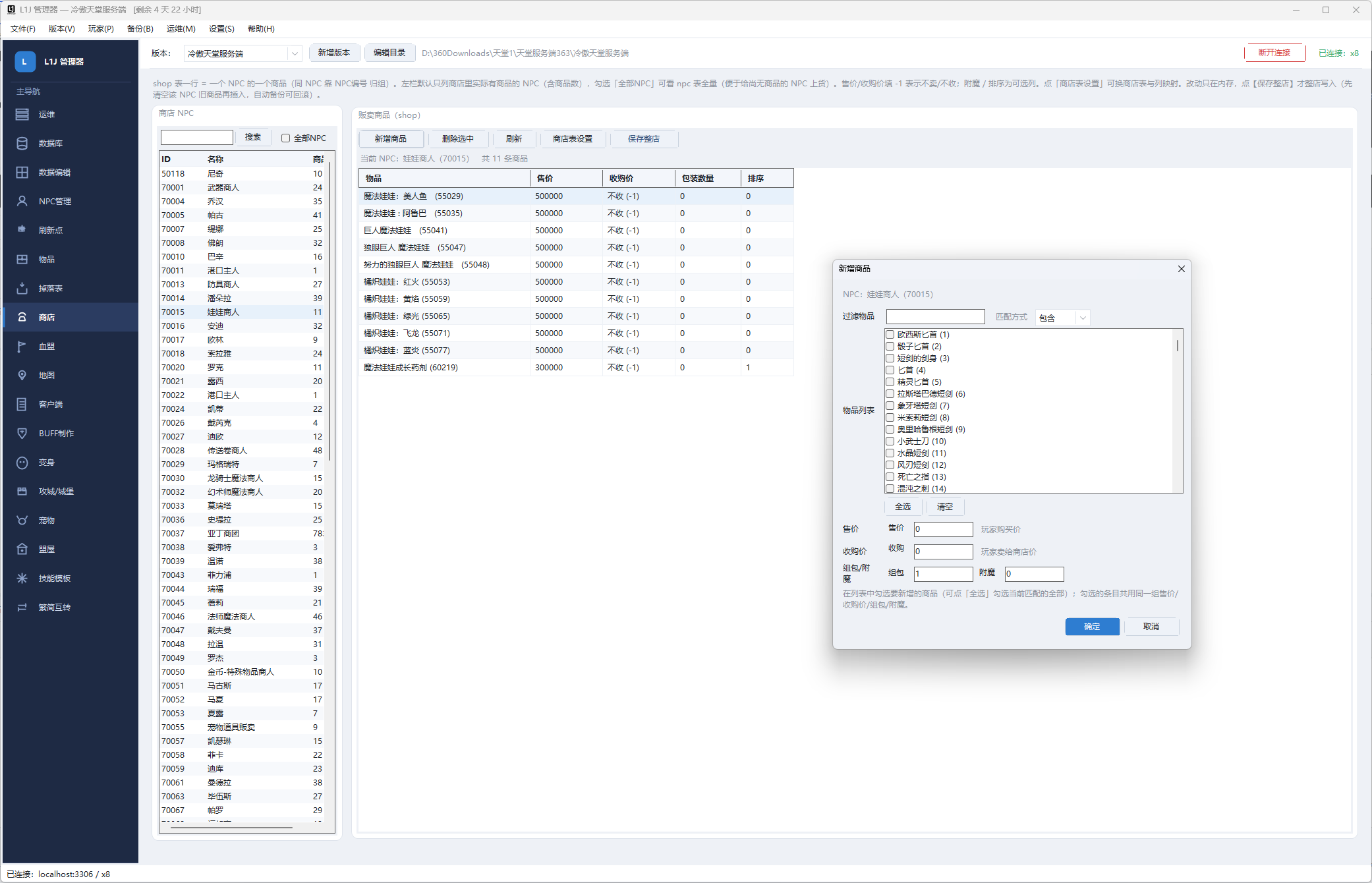Open the 运维 sidebar icon
This screenshot has width=1372, height=883.
22,114
